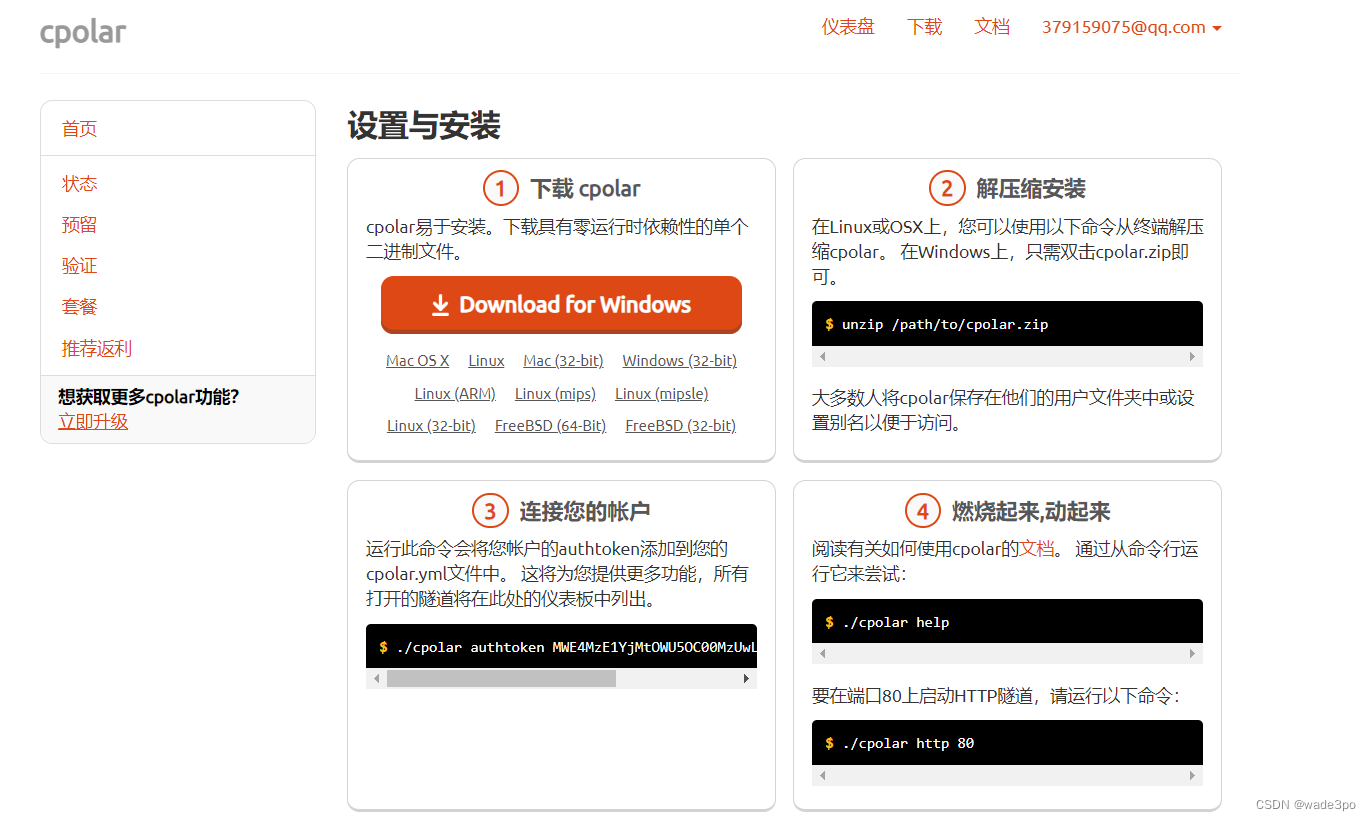The image size is (1371, 821).
Task: Click the unzip /path/to/cpolar.zip command text
Action: 945,325
